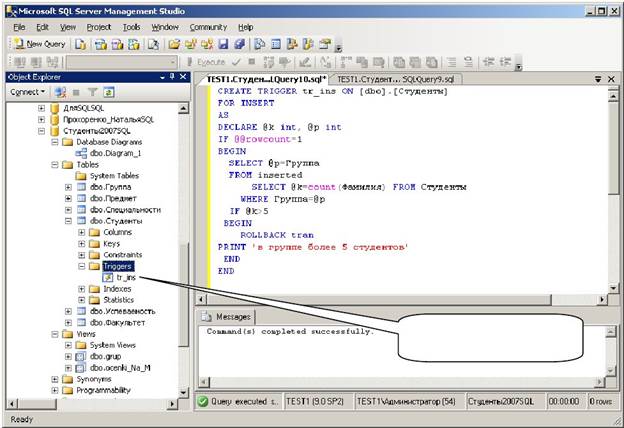Collapse the Database Diagrams folder
This screenshot has width=624, height=428.
tap(55, 142)
